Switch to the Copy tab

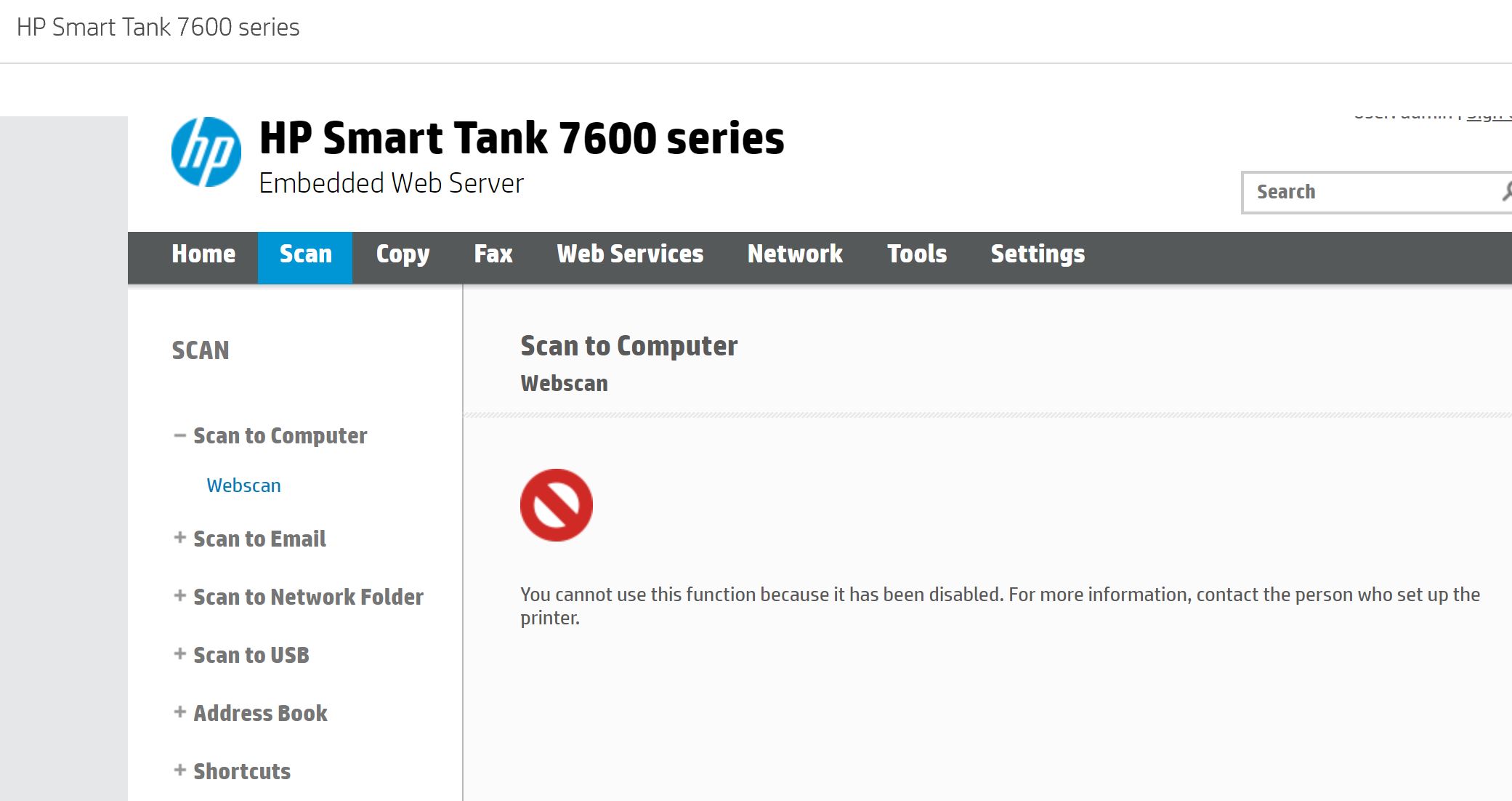click(x=403, y=254)
